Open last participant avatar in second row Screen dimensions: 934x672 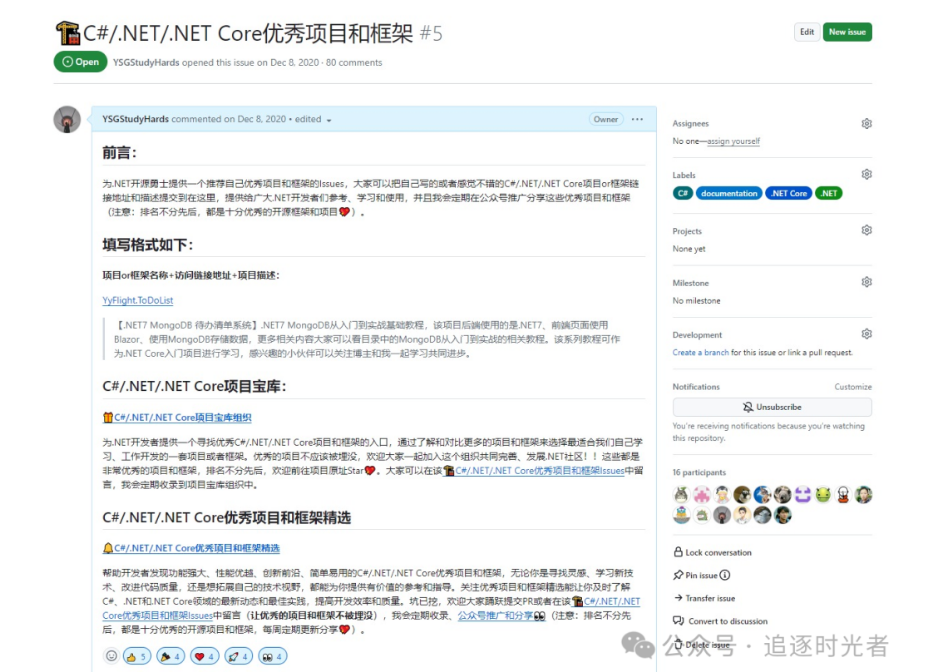pos(783,515)
